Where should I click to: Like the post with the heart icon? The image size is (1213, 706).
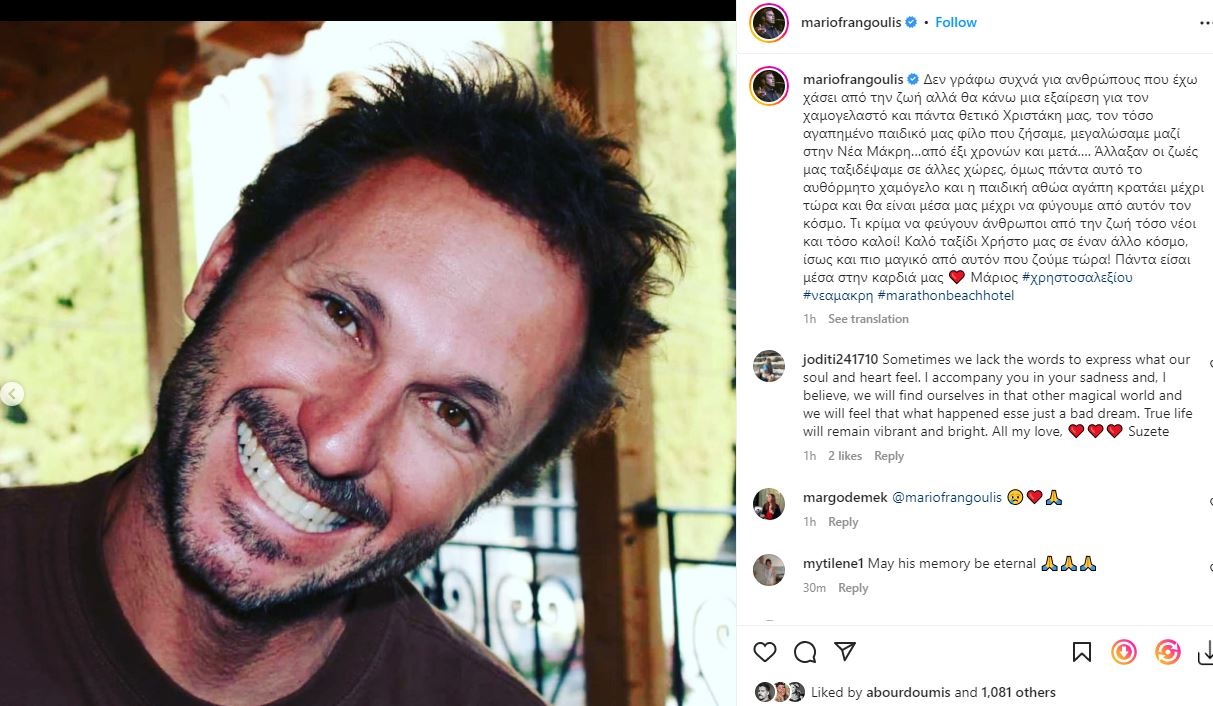(x=765, y=652)
